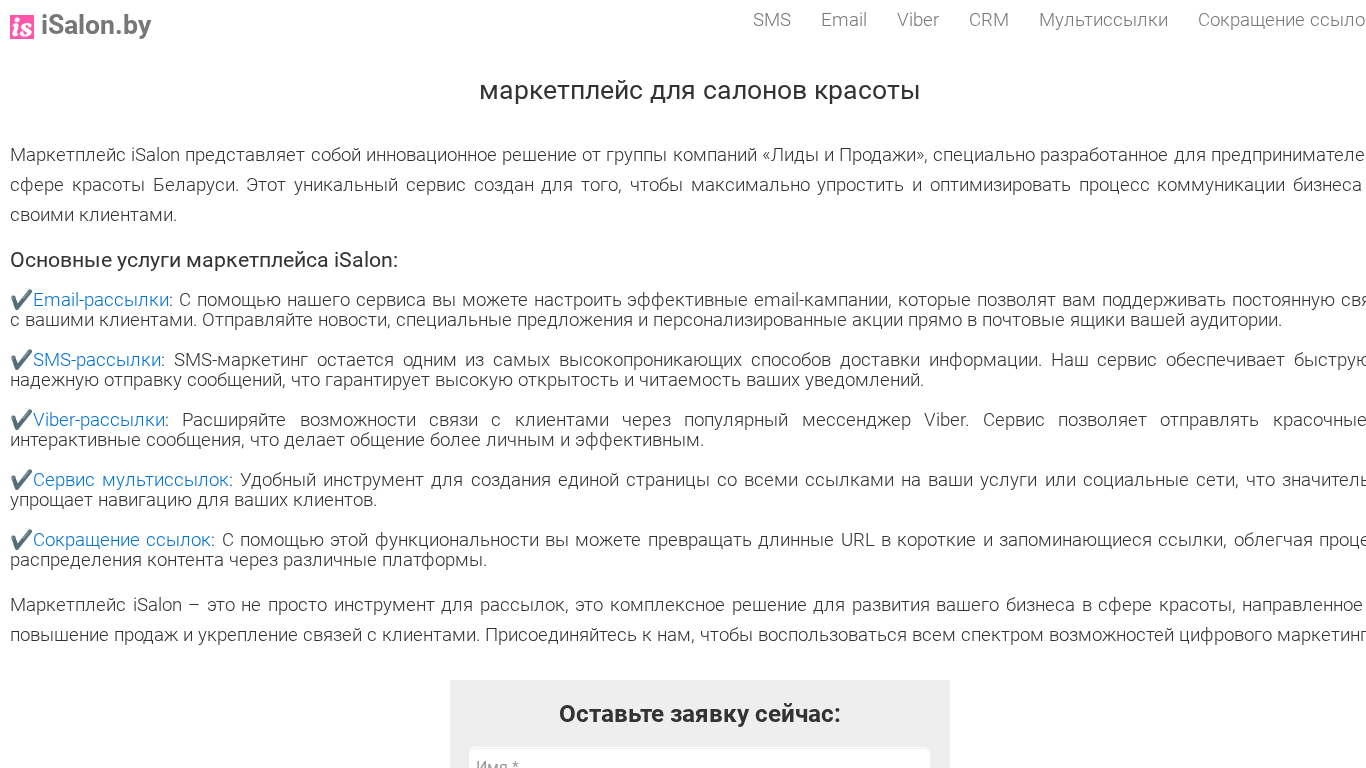
Task: Click the check mark beside the Сокращение ссылок link
Action: (x=21, y=540)
